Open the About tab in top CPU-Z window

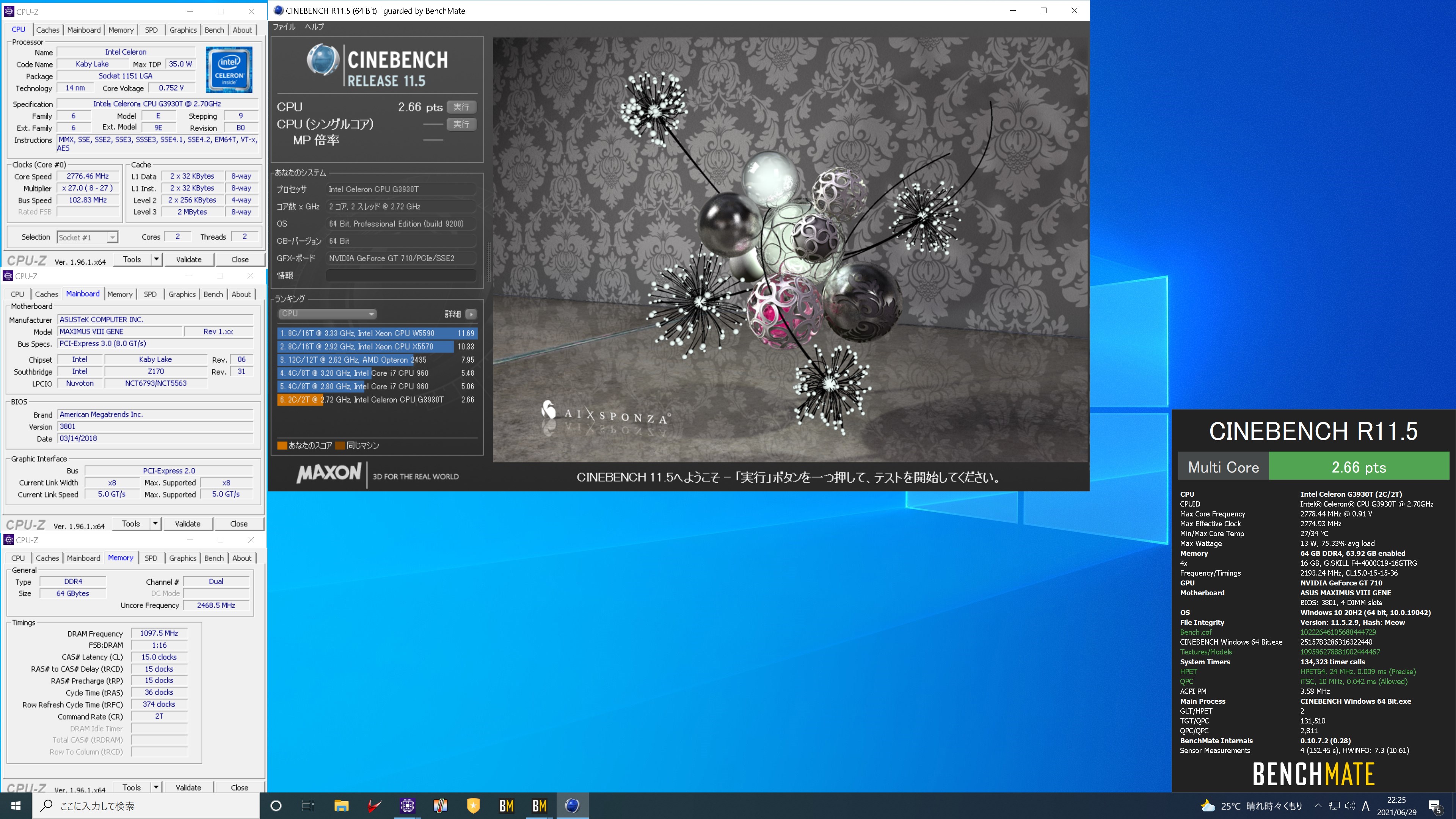click(x=243, y=30)
